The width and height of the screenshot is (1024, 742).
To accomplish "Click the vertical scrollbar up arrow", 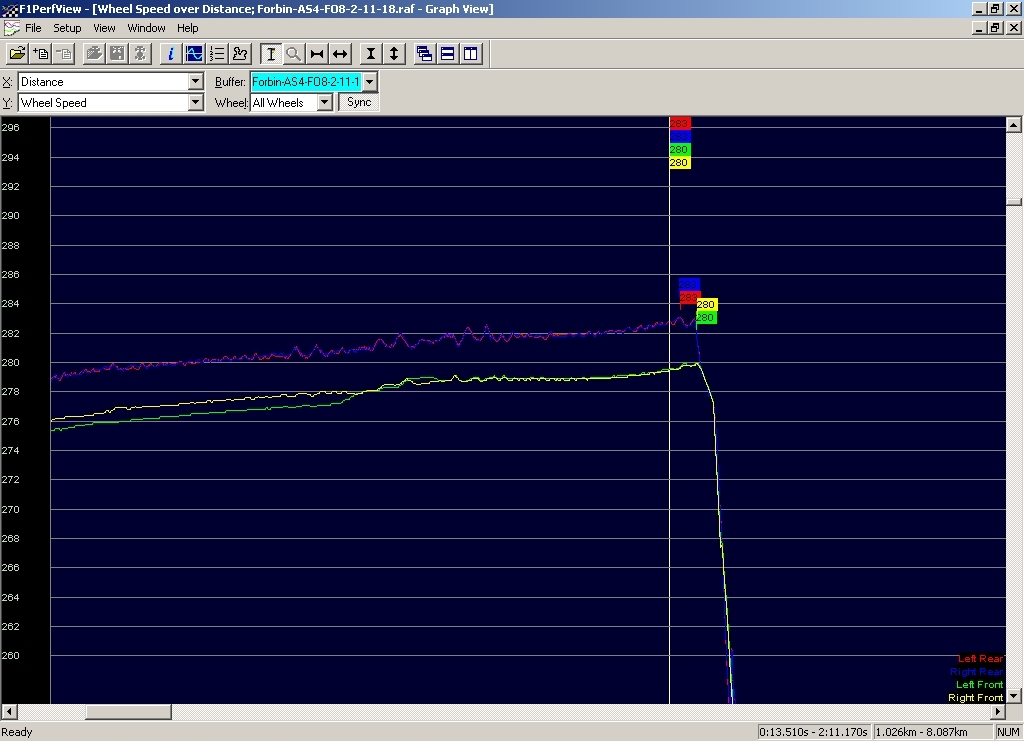I will point(1014,124).
